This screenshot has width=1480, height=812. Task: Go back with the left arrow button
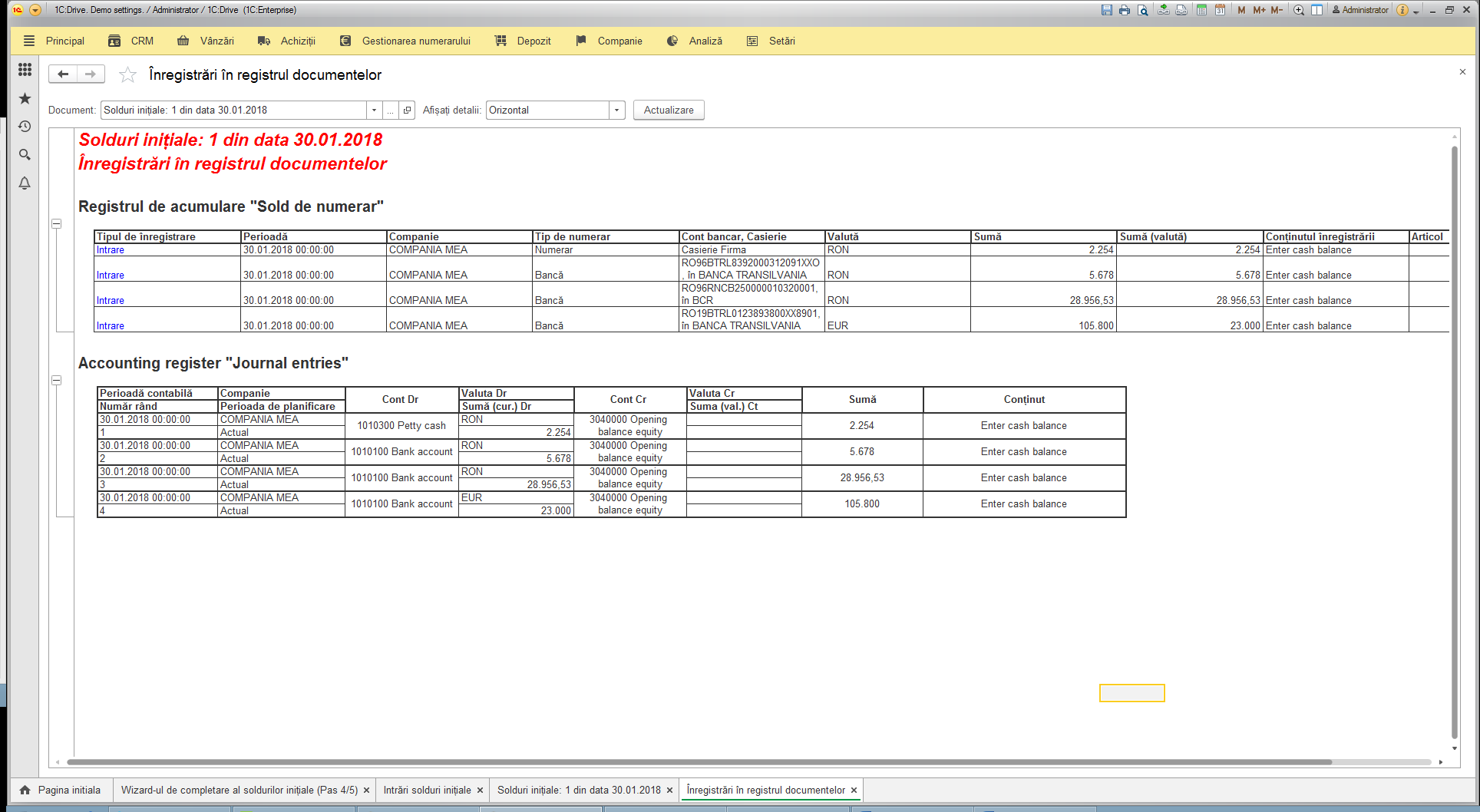tap(63, 74)
